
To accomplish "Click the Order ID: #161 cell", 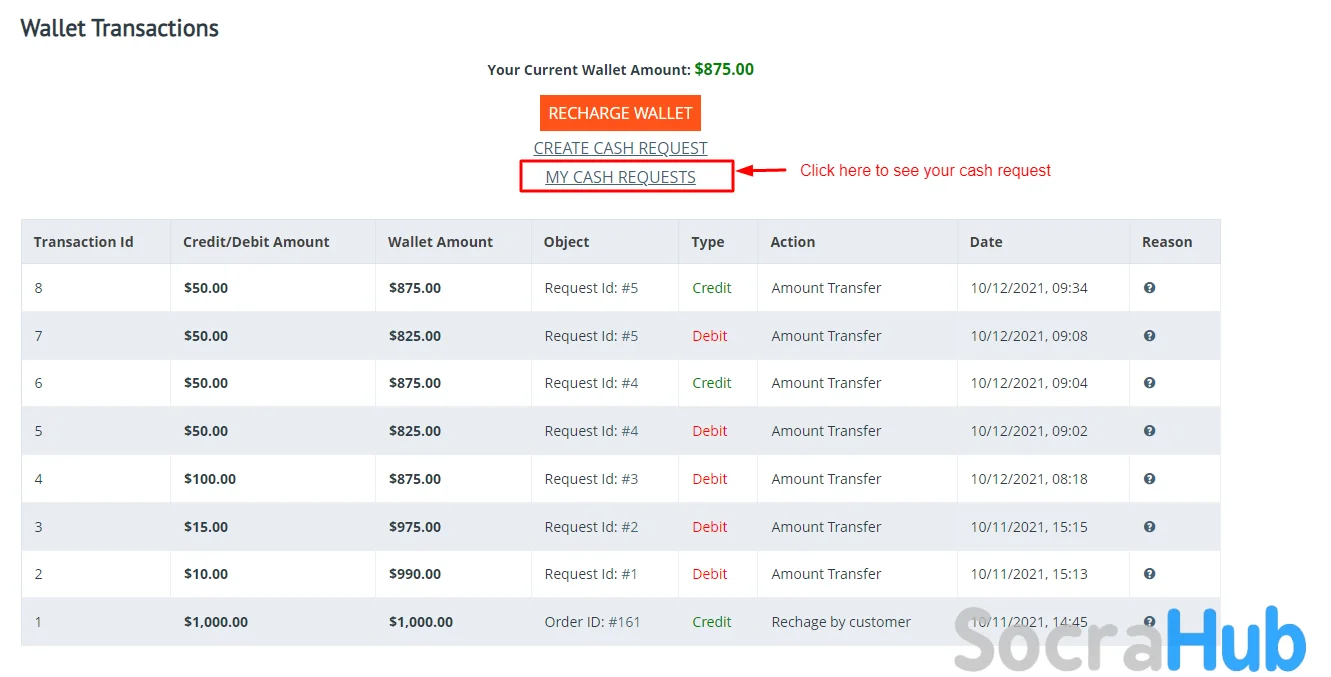I will pos(592,622).
